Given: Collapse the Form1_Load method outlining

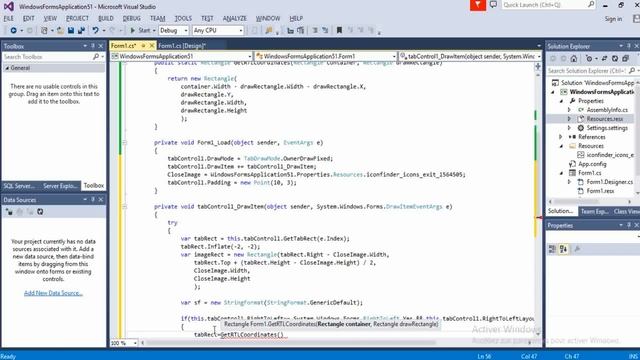Looking at the screenshot, I should 125,143.
